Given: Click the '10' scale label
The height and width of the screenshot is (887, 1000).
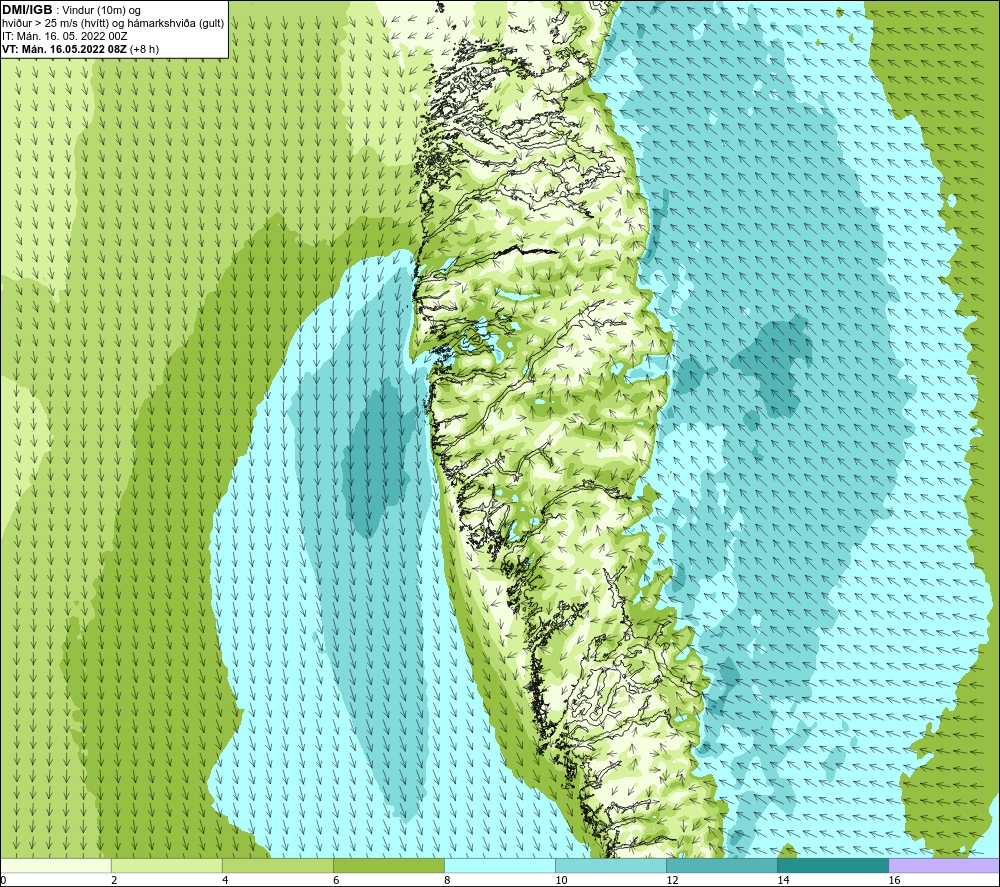Looking at the screenshot, I should [x=561, y=881].
